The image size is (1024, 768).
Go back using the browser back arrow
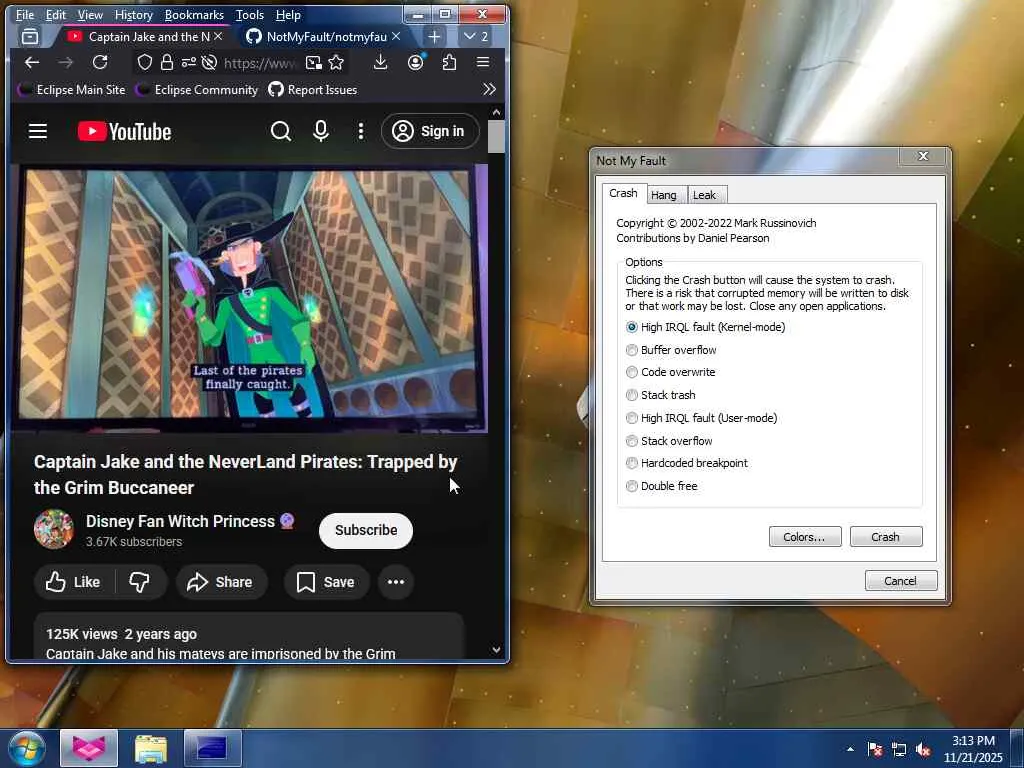click(32, 63)
